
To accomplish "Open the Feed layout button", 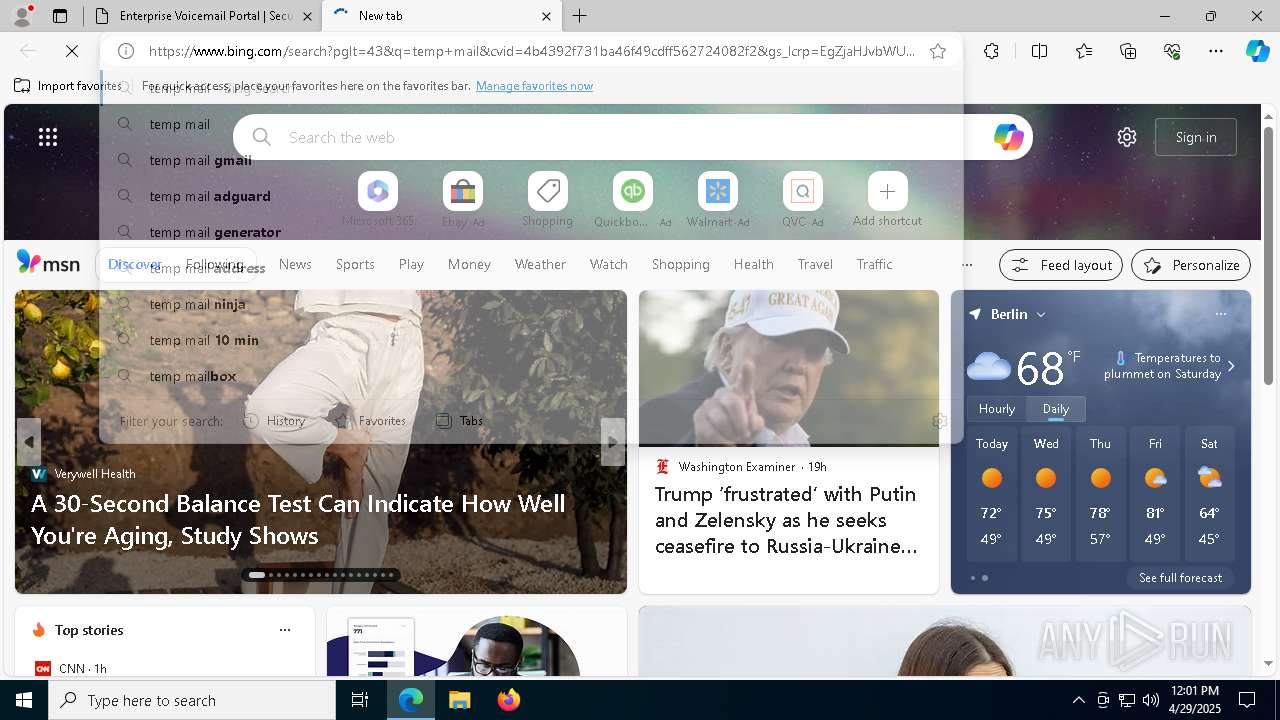I will tap(1061, 265).
